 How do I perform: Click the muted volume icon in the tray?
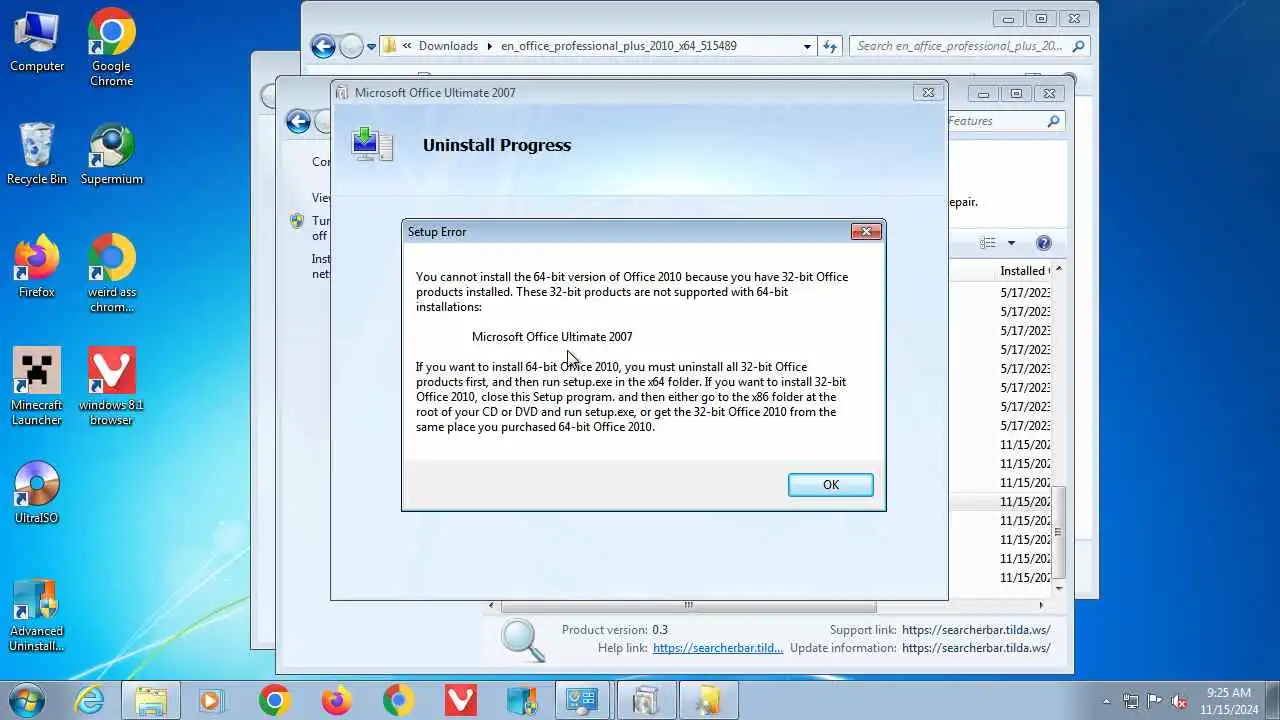(x=1179, y=701)
